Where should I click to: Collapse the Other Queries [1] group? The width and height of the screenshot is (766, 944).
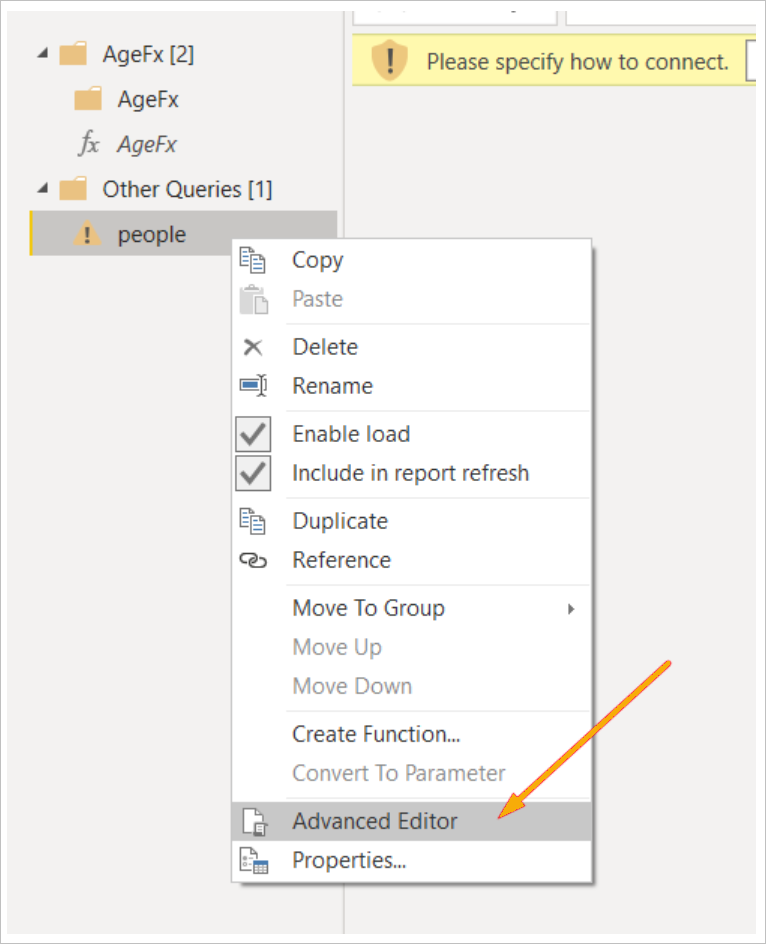(43, 188)
